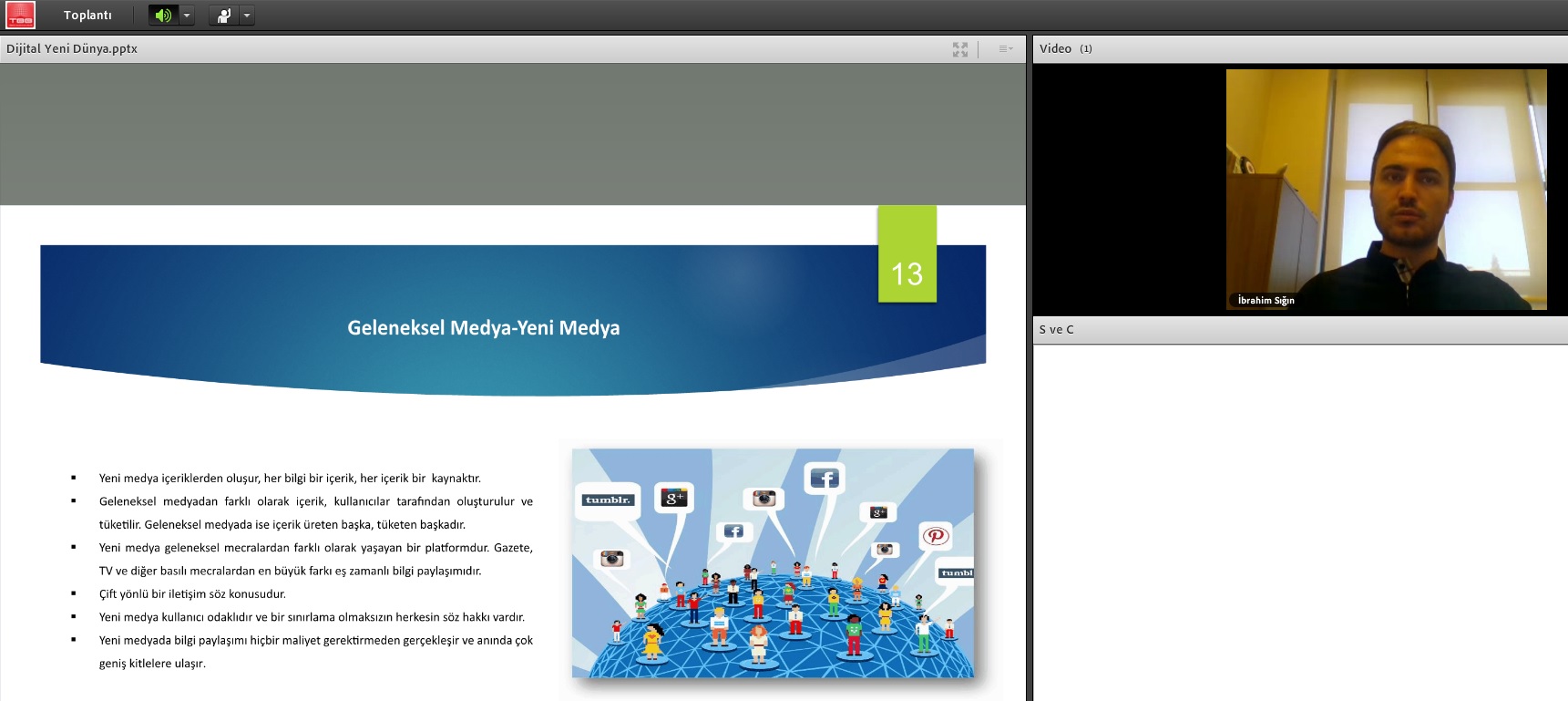The height and width of the screenshot is (701, 1568).
Task: Click the 'S ve C' pod title
Action: (1057, 330)
